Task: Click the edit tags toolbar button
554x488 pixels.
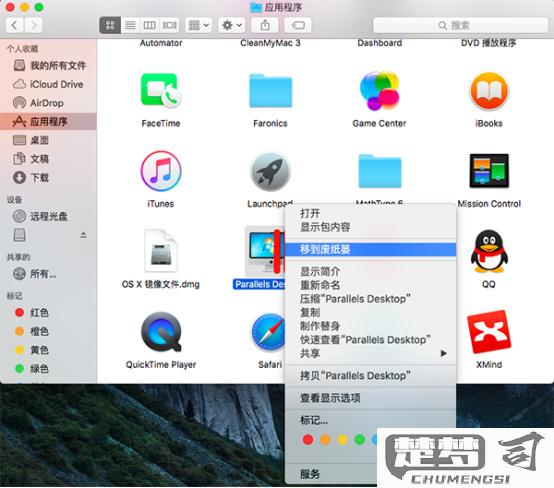Action: (298, 25)
